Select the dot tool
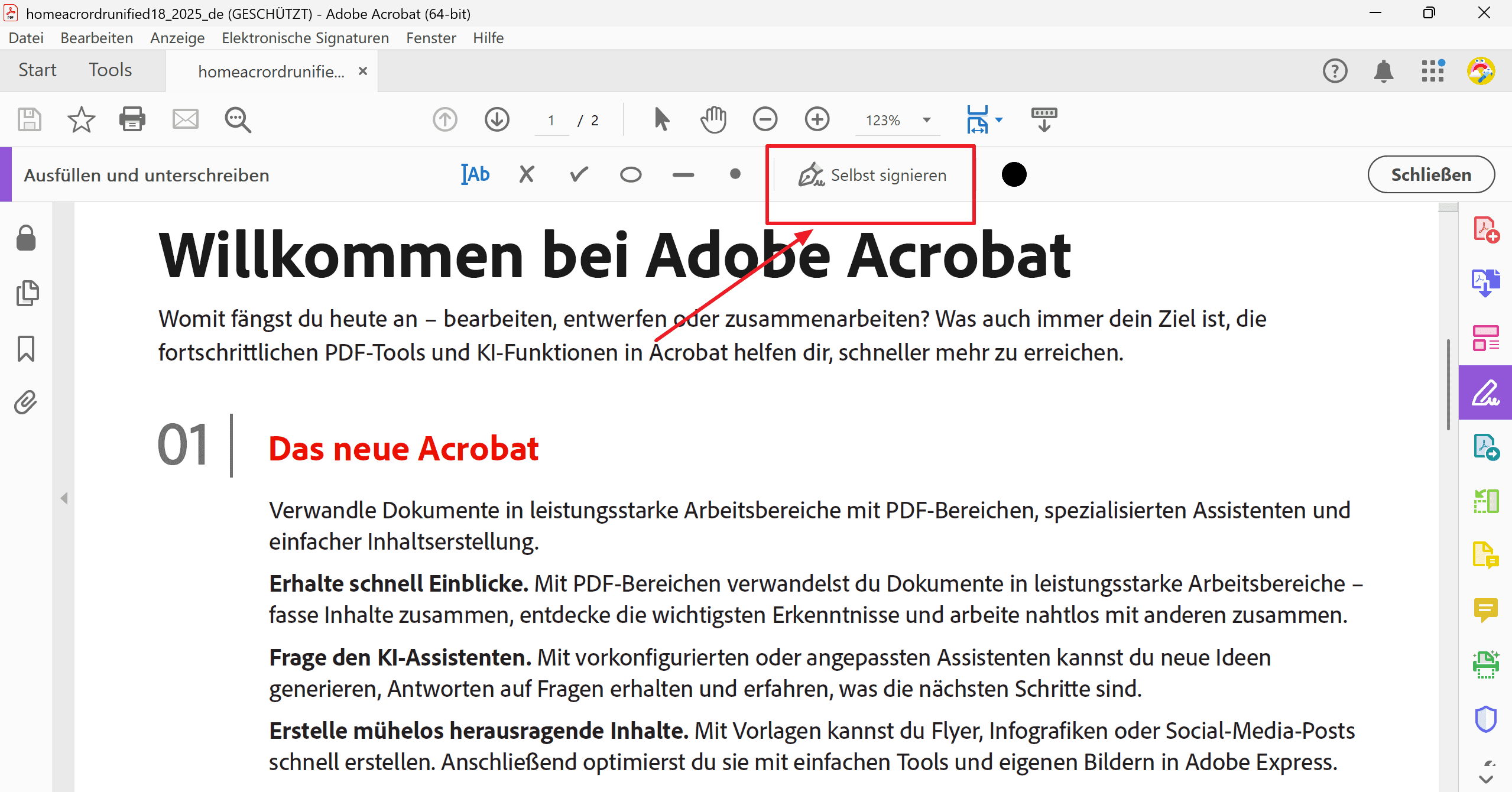Image resolution: width=1512 pixels, height=792 pixels. 735,174
